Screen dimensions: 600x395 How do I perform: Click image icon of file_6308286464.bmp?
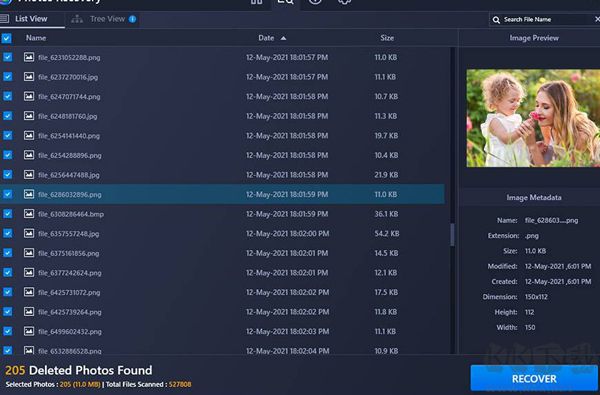(29, 214)
